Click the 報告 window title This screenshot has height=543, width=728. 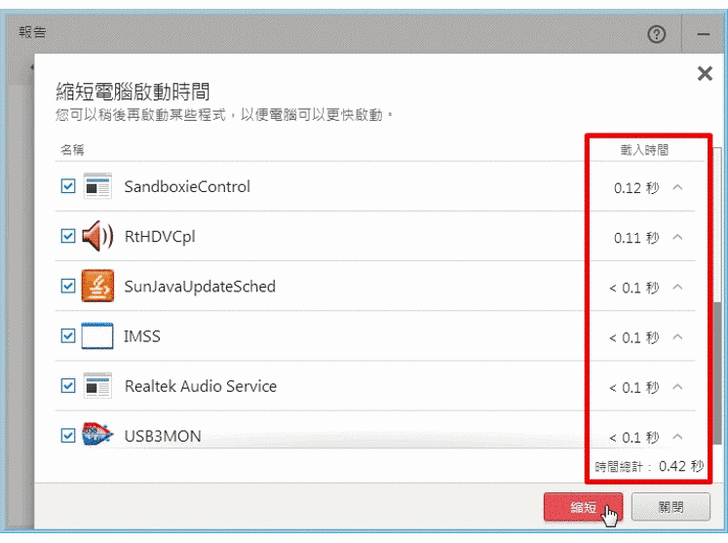click(32, 32)
